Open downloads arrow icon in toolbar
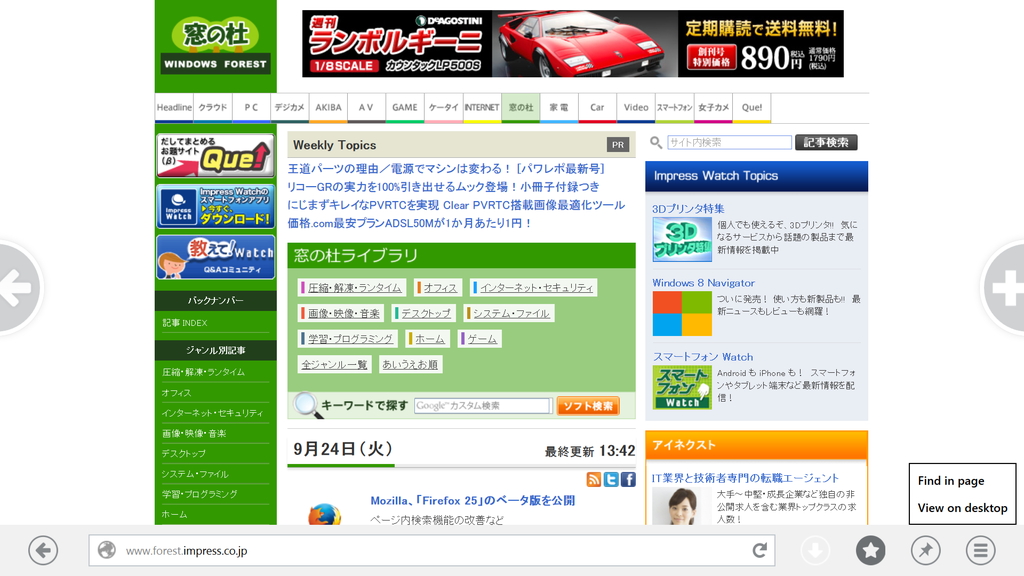Viewport: 1024px width, 576px height. (815, 551)
